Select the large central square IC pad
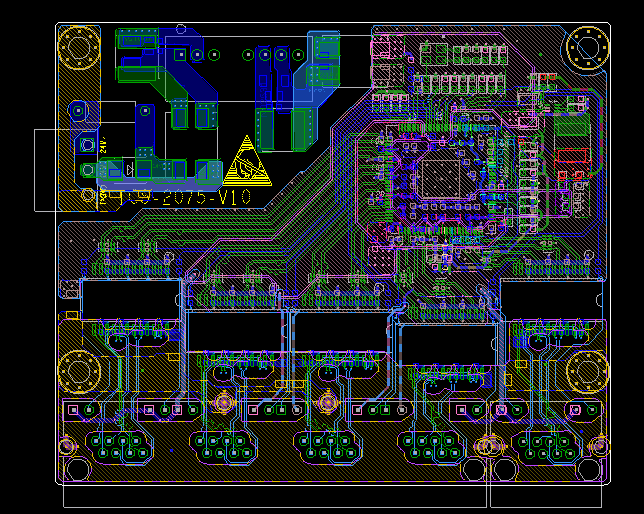The image size is (644, 514). pos(441,178)
